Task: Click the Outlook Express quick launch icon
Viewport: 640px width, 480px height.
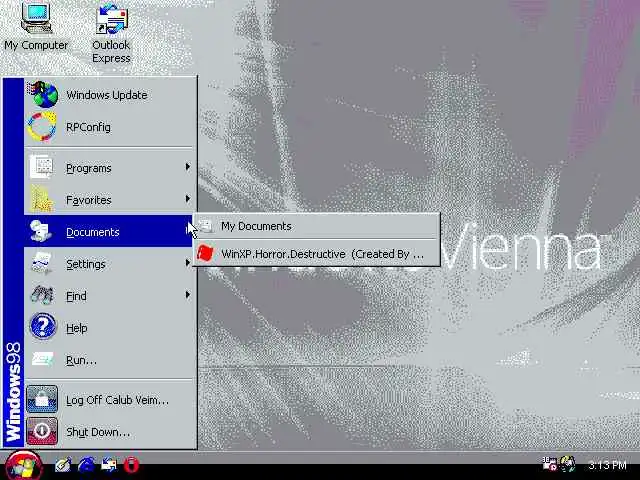Action: [x=109, y=465]
